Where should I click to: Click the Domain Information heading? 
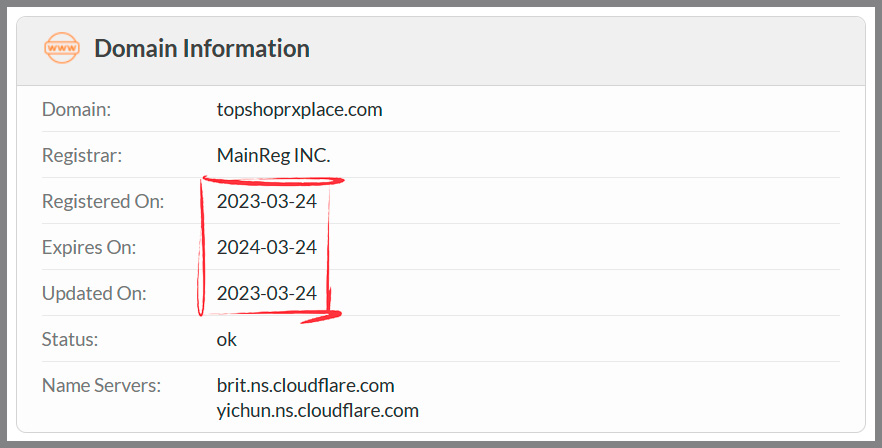tap(202, 48)
